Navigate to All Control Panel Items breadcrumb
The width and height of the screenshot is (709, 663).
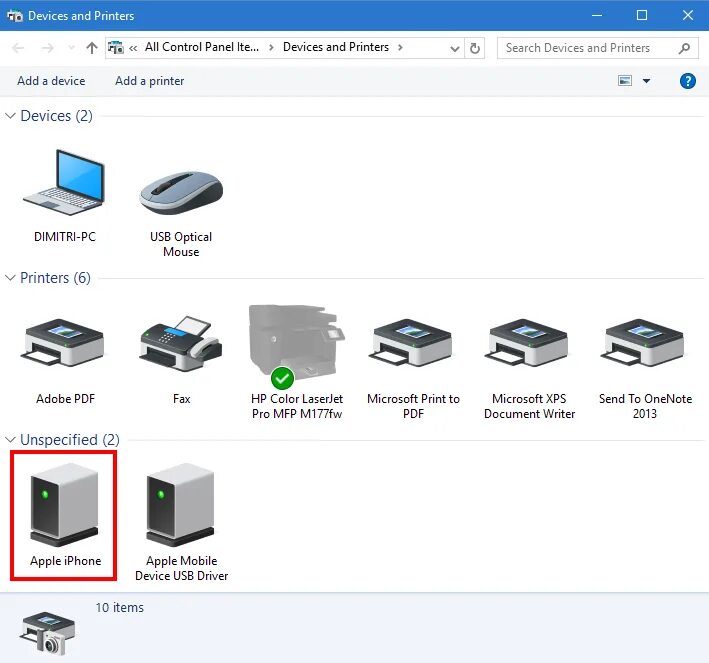tap(202, 47)
